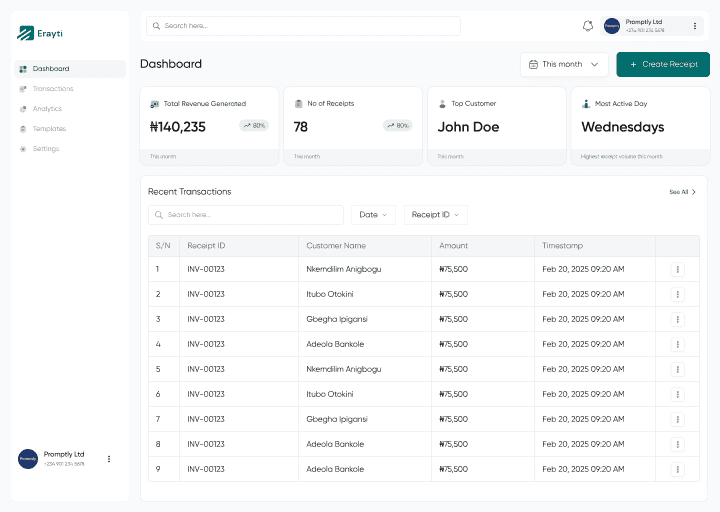Click the notification bell icon

click(588, 26)
